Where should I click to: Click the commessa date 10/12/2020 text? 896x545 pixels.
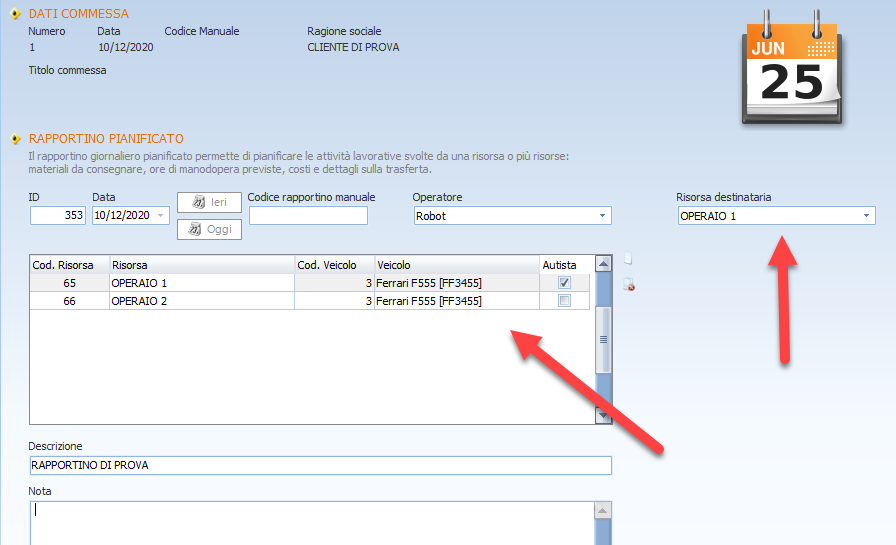click(126, 47)
